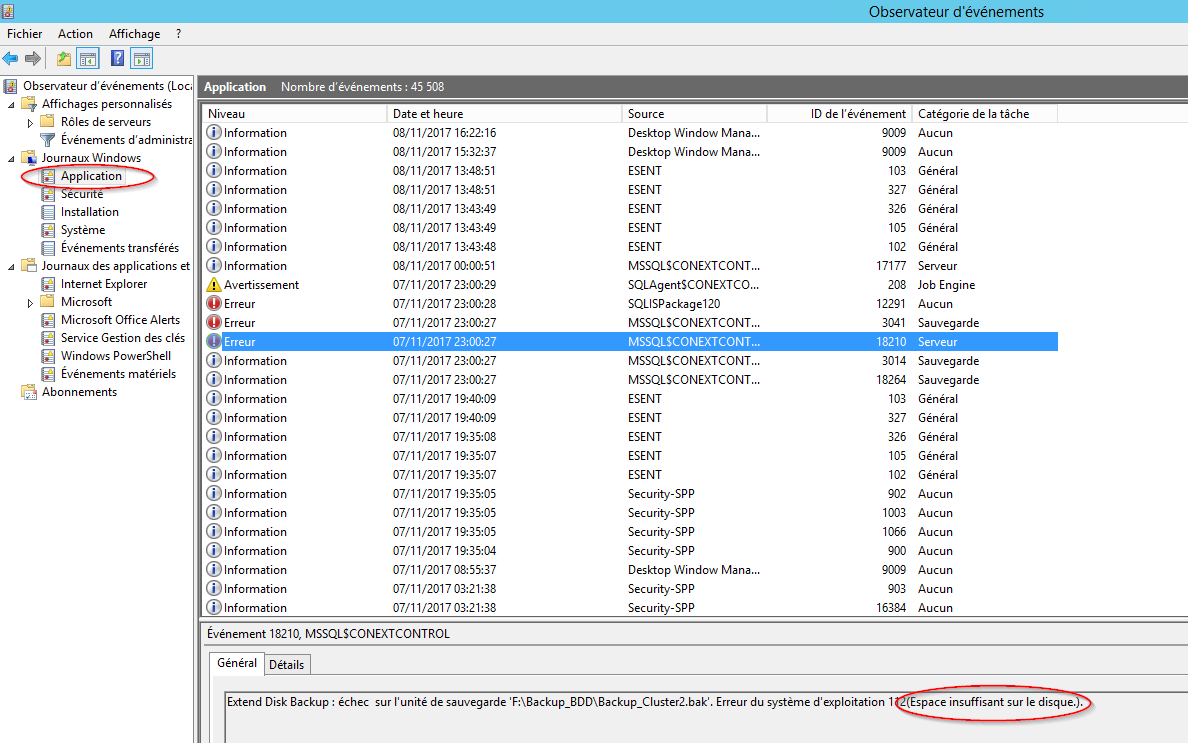Image resolution: width=1188 pixels, height=743 pixels.
Task: Click the blue Help question mark icon
Action: pyautogui.click(x=118, y=59)
